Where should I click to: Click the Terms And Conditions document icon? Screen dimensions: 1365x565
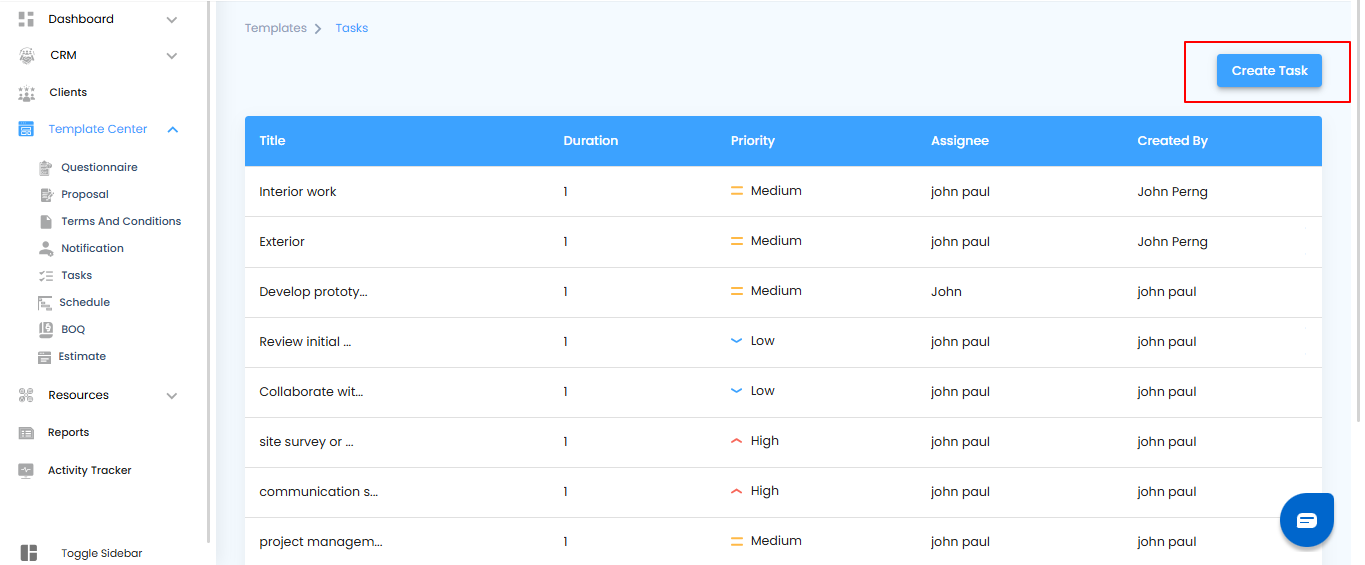[45, 222]
